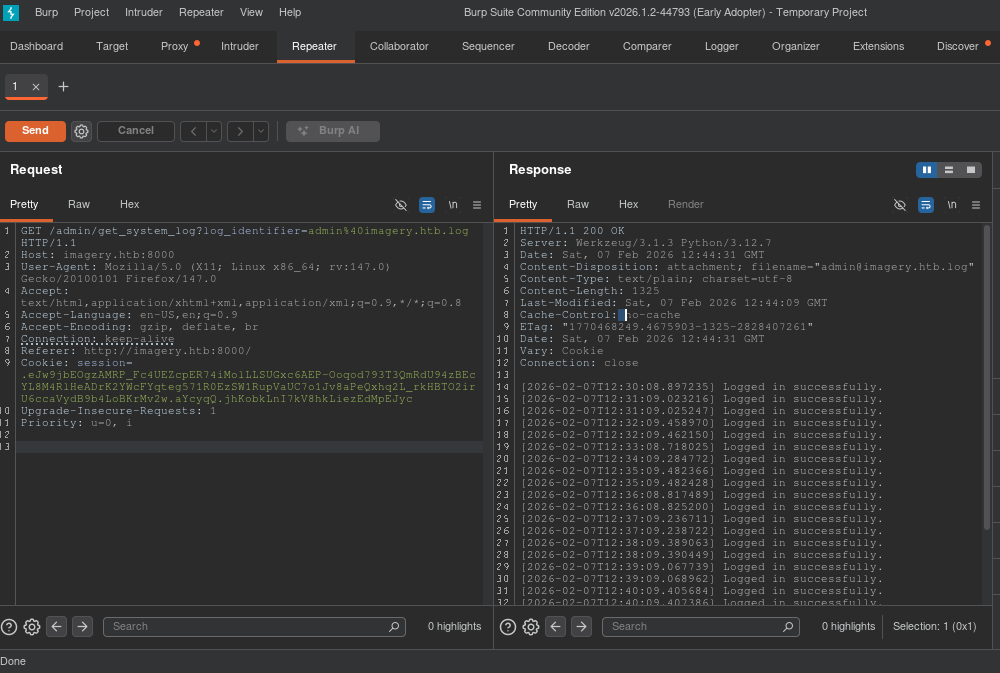Screen dimensions: 1000x673
Task: Expand the history forward dropdown arrow
Action: click(261, 131)
